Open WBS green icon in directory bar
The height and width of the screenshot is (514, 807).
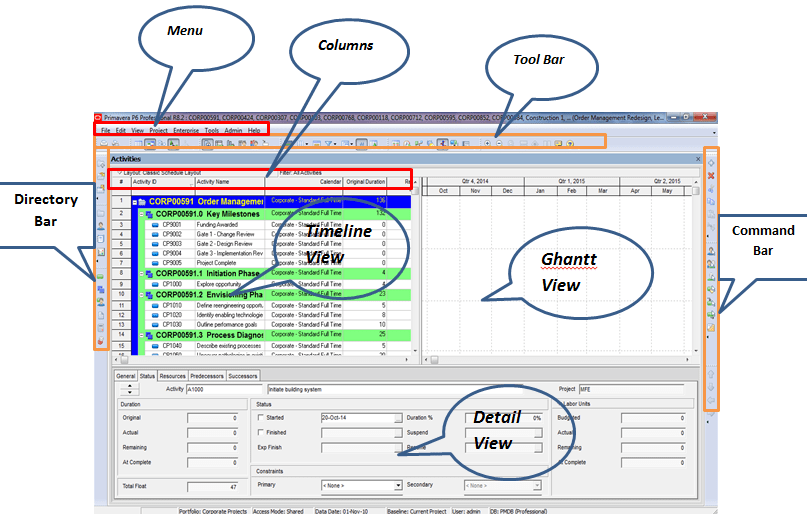(x=101, y=277)
